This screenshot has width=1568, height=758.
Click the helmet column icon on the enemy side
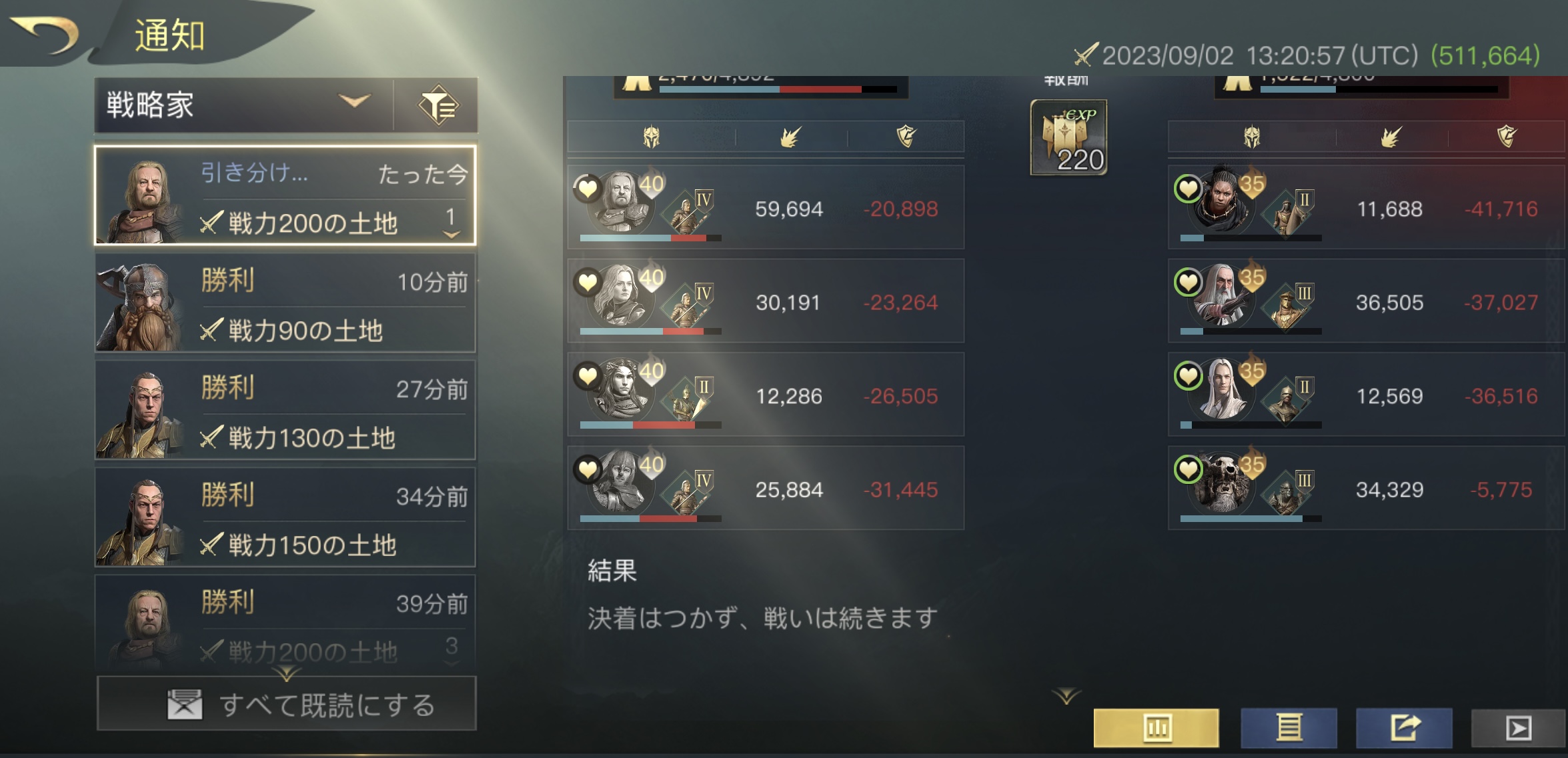(x=1252, y=137)
